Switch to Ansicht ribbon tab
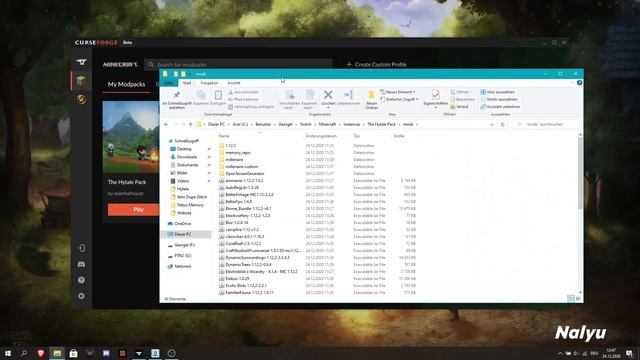 (233, 83)
